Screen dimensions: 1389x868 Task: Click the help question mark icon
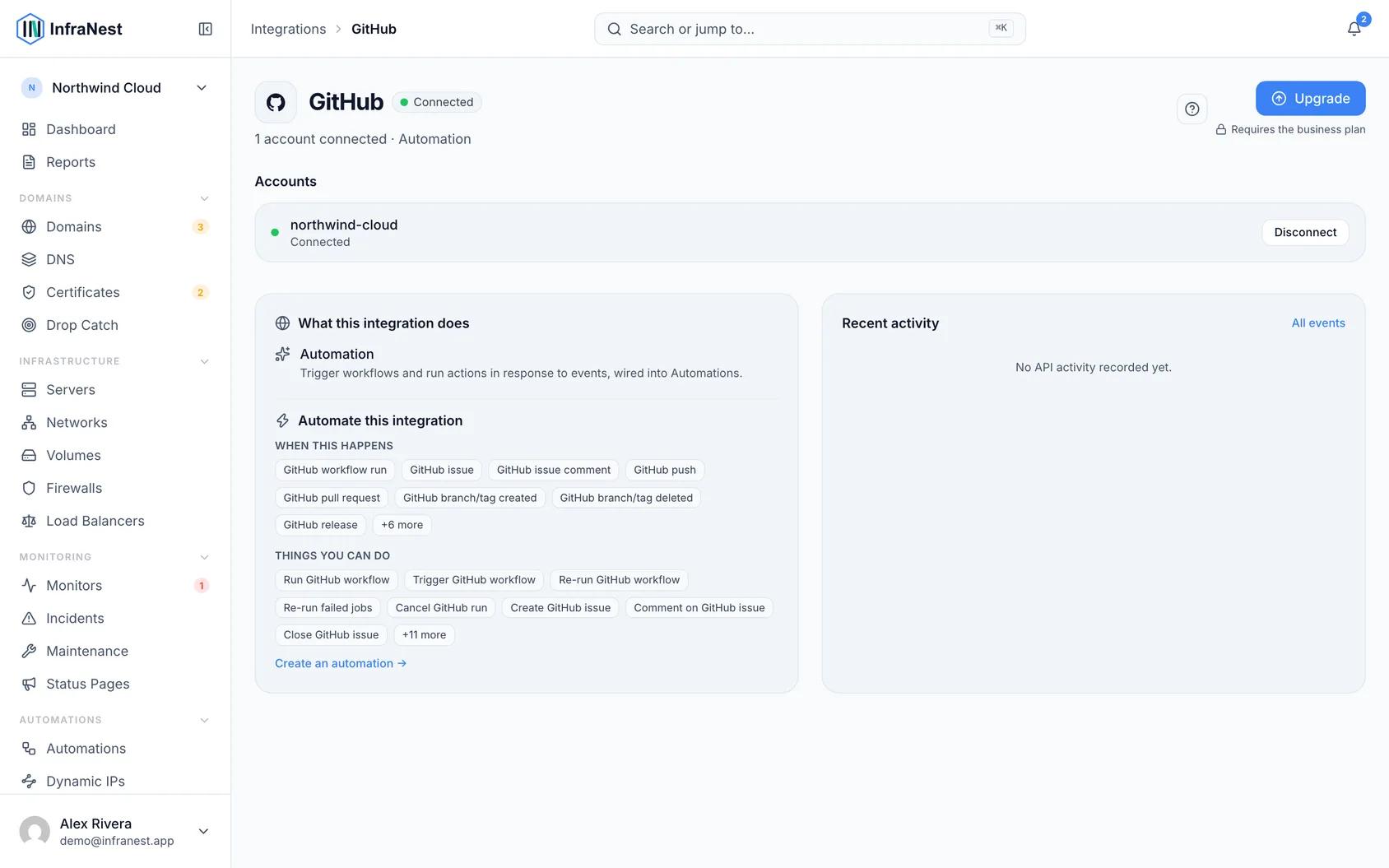[1192, 109]
